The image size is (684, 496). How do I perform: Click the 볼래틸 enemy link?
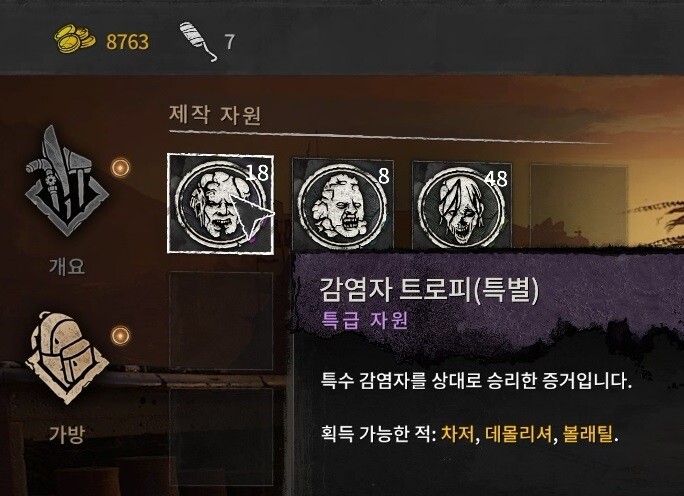pyautogui.click(x=588, y=434)
